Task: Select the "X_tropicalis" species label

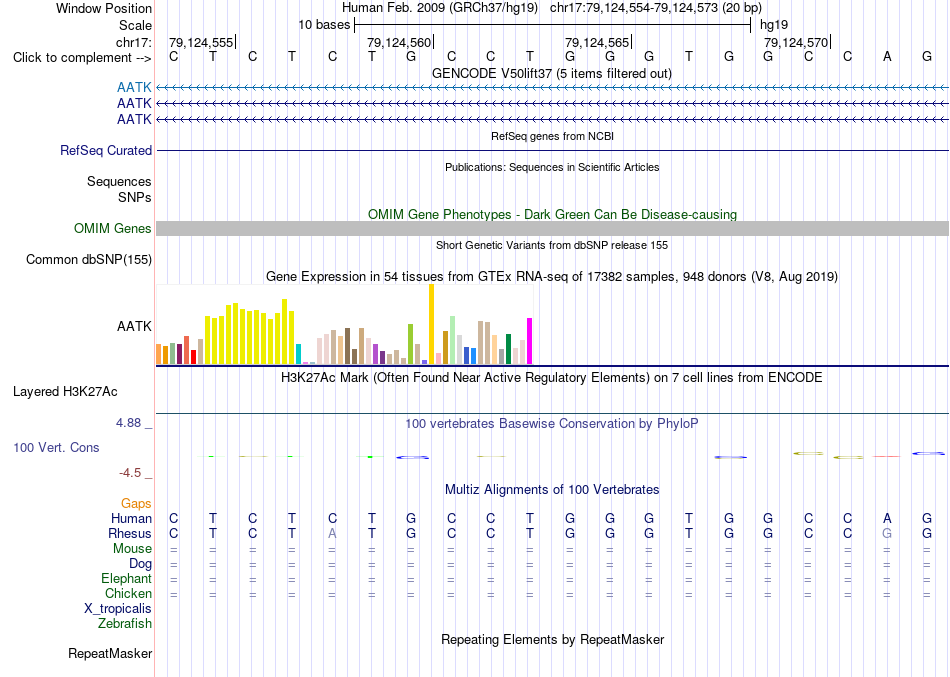Action: 118,609
